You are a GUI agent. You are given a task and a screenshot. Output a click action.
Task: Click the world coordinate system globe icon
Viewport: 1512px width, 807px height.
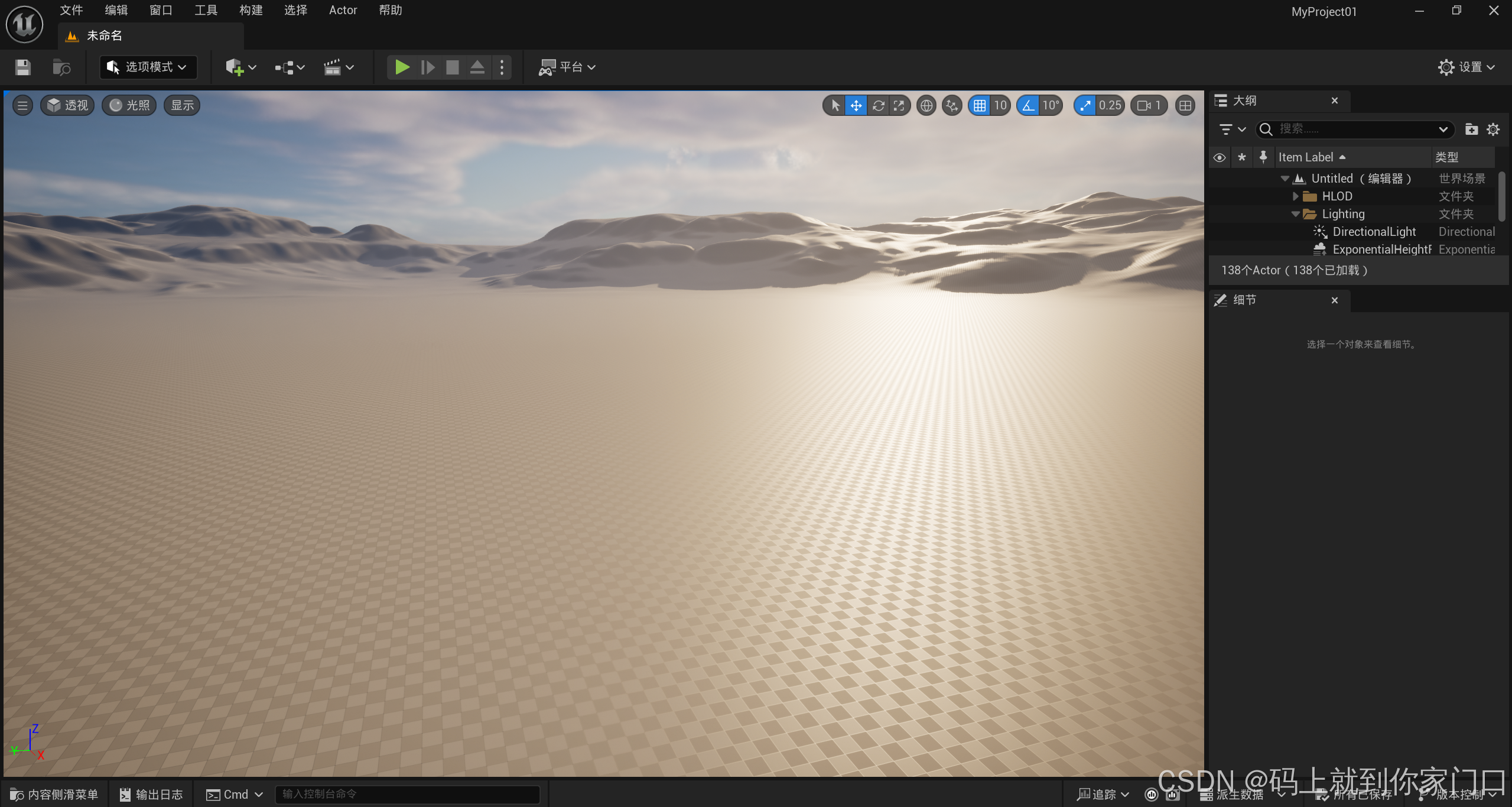pyautogui.click(x=926, y=105)
